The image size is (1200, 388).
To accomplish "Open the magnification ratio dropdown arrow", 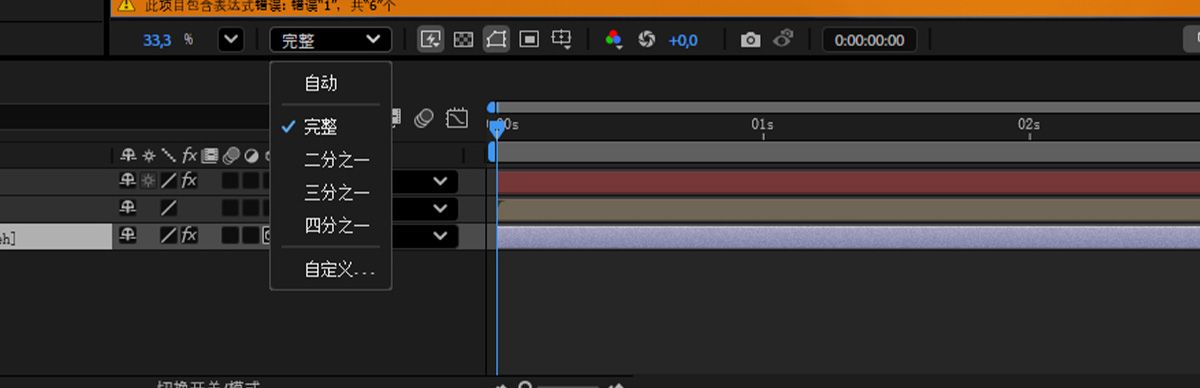I will [x=231, y=40].
